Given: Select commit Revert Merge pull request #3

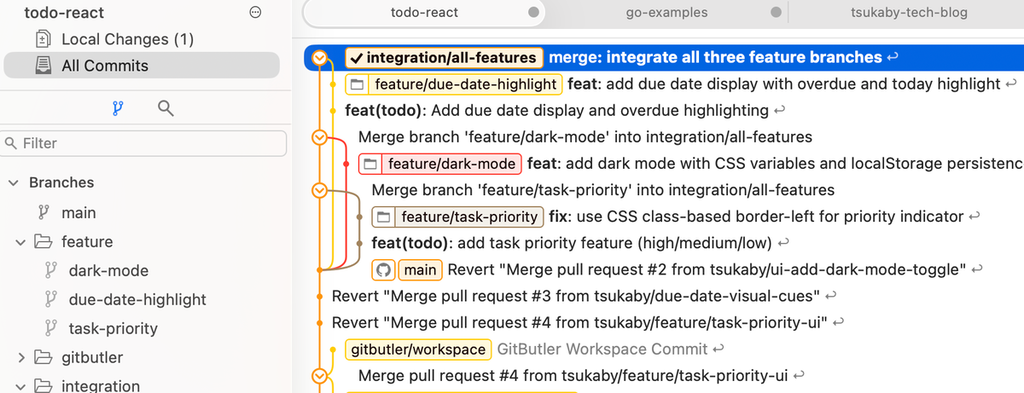Looking at the screenshot, I should 575,296.
